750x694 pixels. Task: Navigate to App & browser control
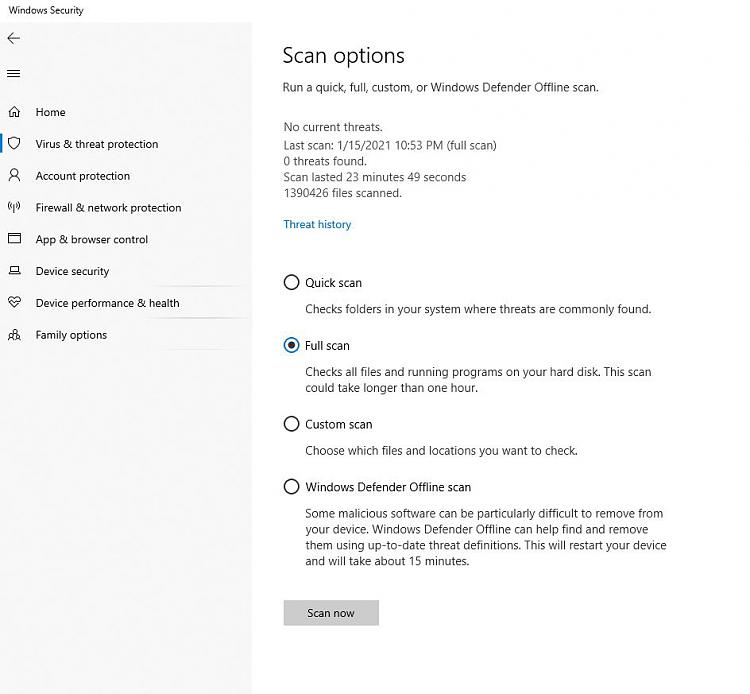coord(92,240)
